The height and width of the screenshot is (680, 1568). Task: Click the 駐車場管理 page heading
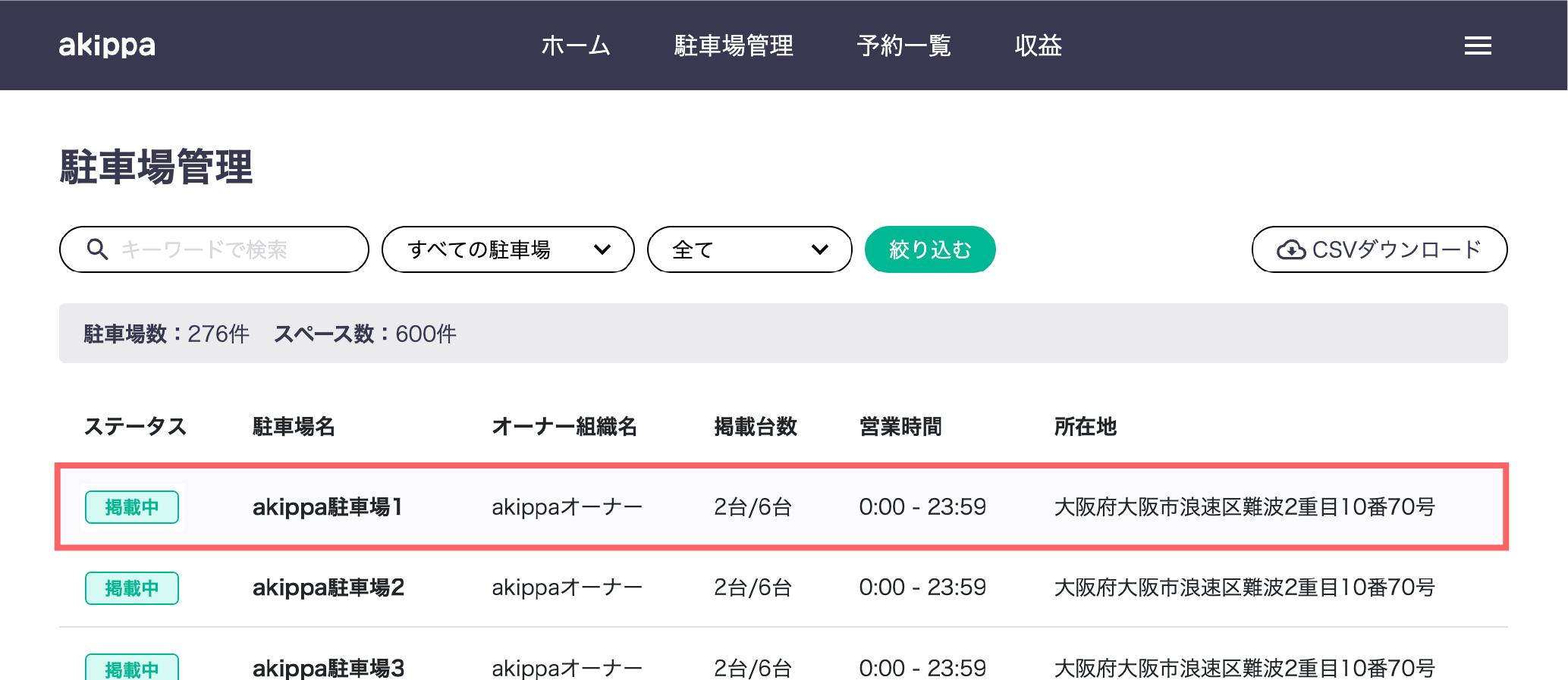click(156, 167)
